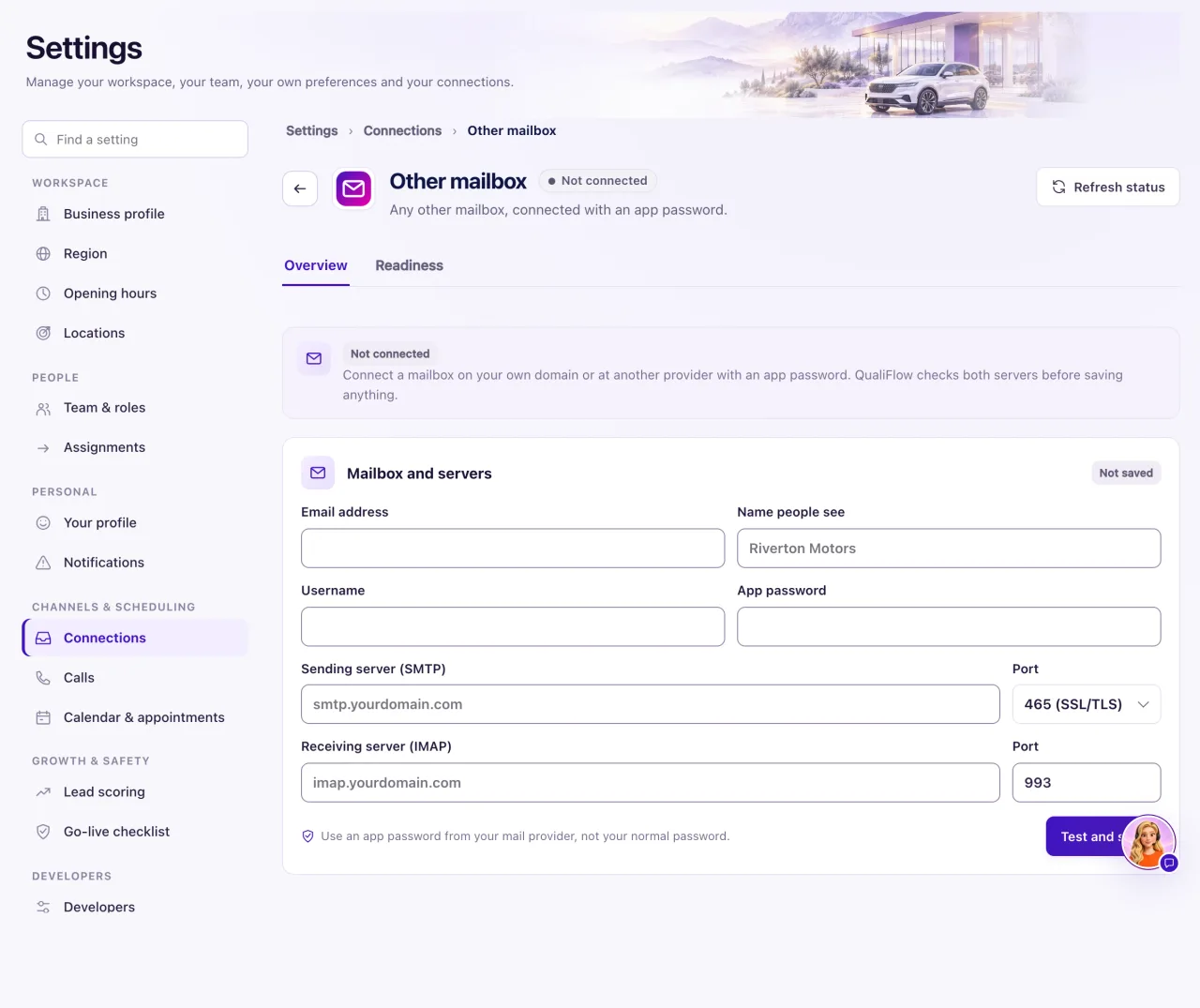Click the Mailbox and servers heading
This screenshot has width=1200, height=1008.
pos(419,474)
